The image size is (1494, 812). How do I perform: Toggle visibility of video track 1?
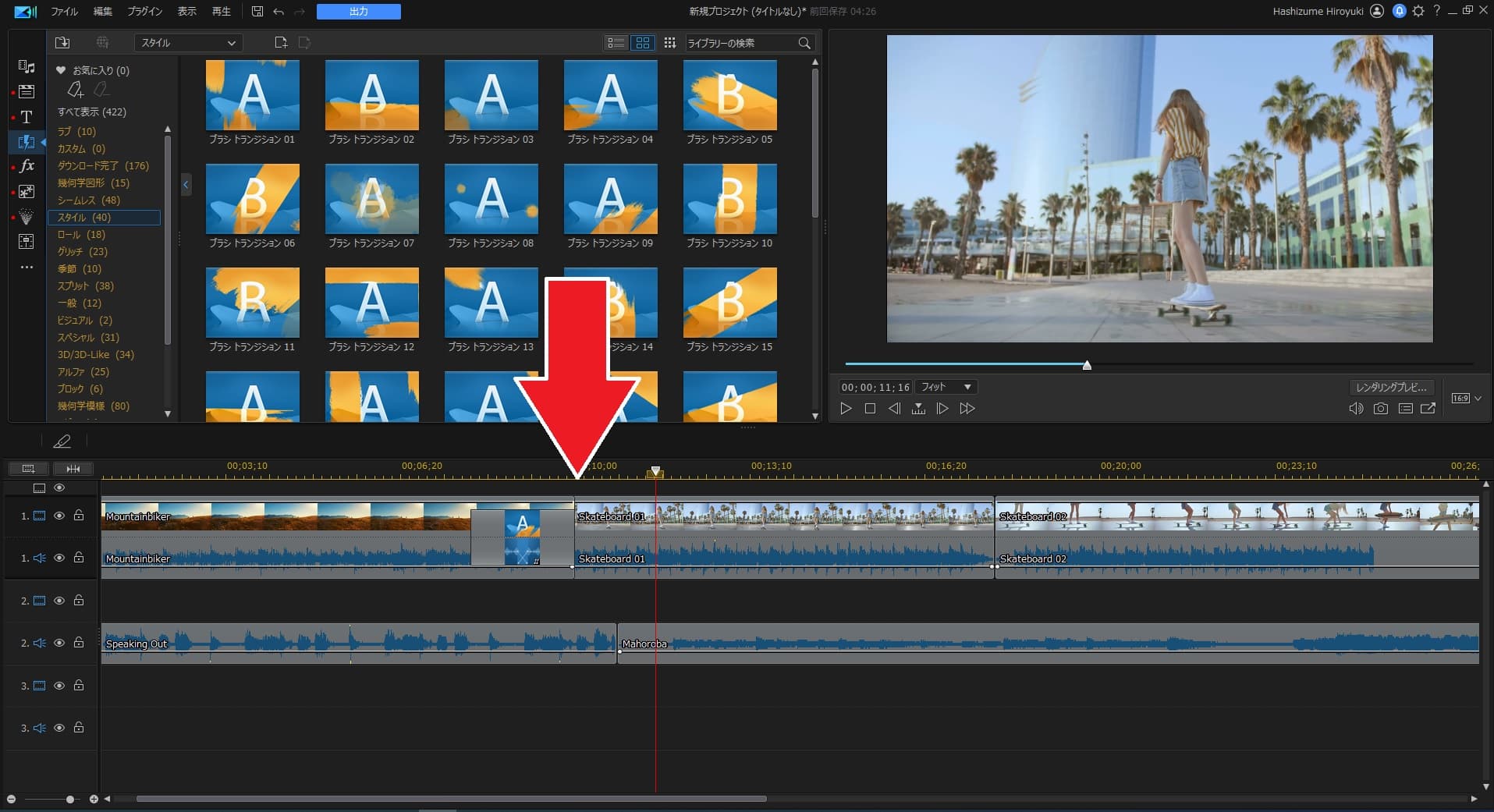[59, 516]
